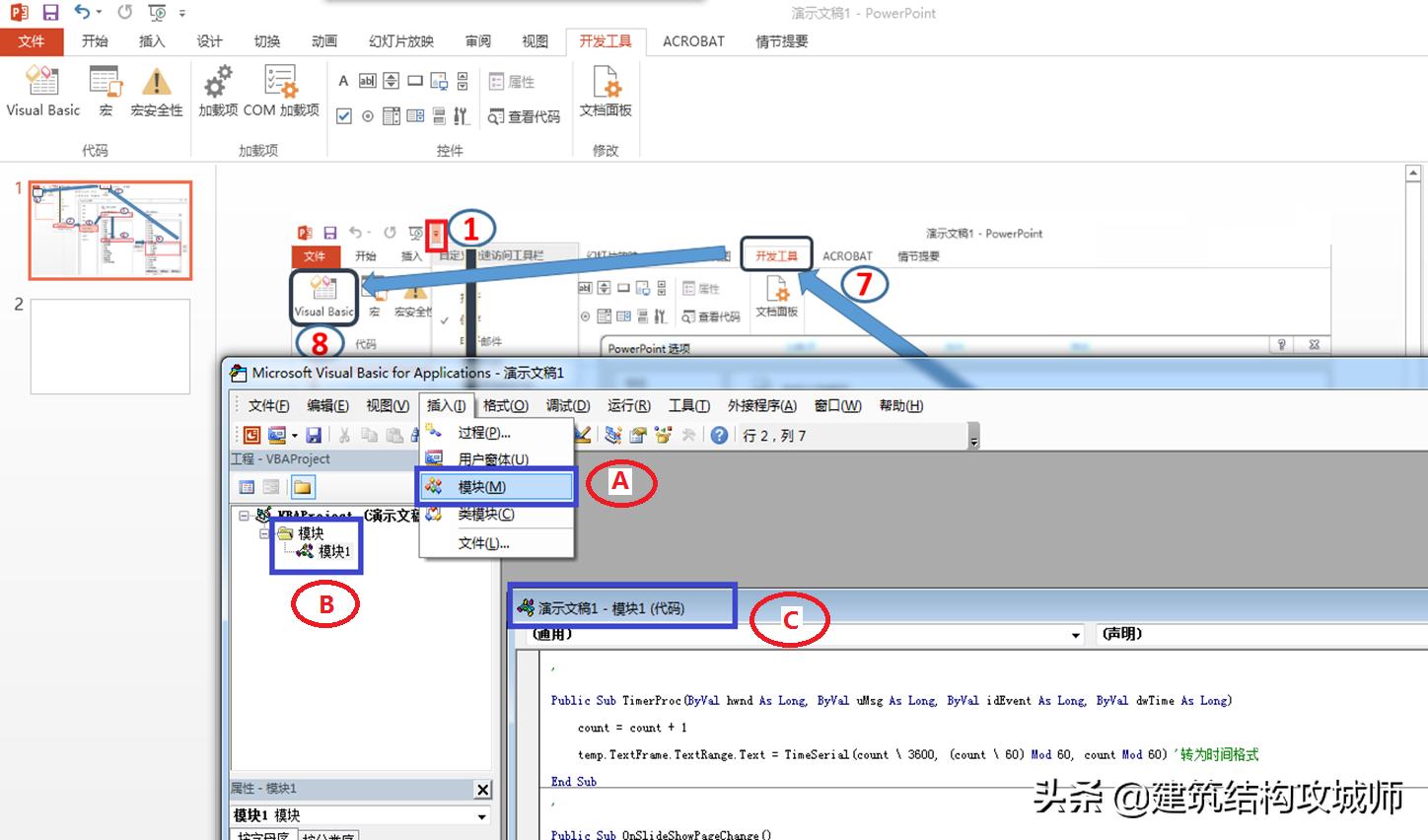Redo the action in quick access toolbar
1428x840 pixels.
click(124, 13)
